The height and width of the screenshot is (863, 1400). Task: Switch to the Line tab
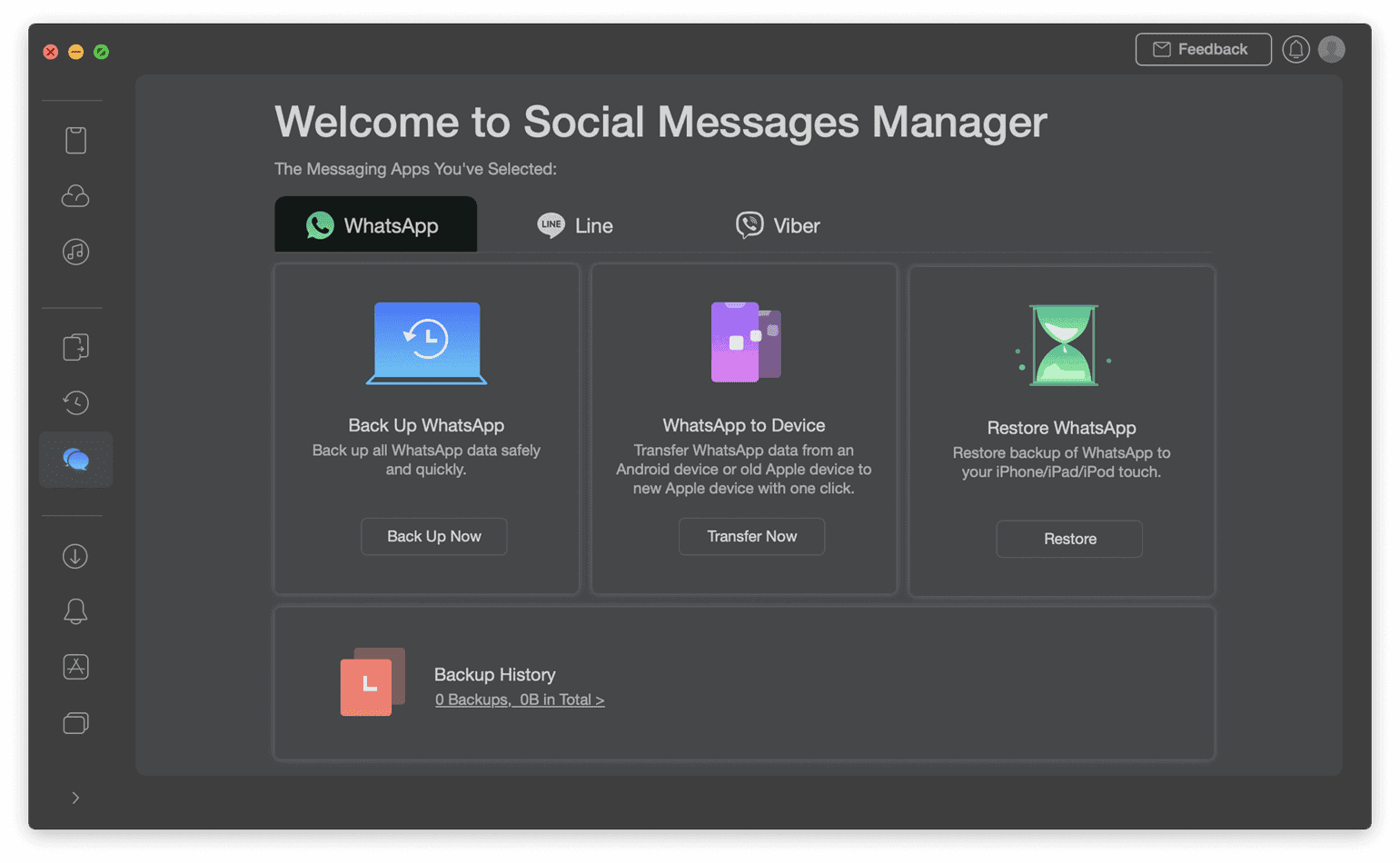pos(576,224)
